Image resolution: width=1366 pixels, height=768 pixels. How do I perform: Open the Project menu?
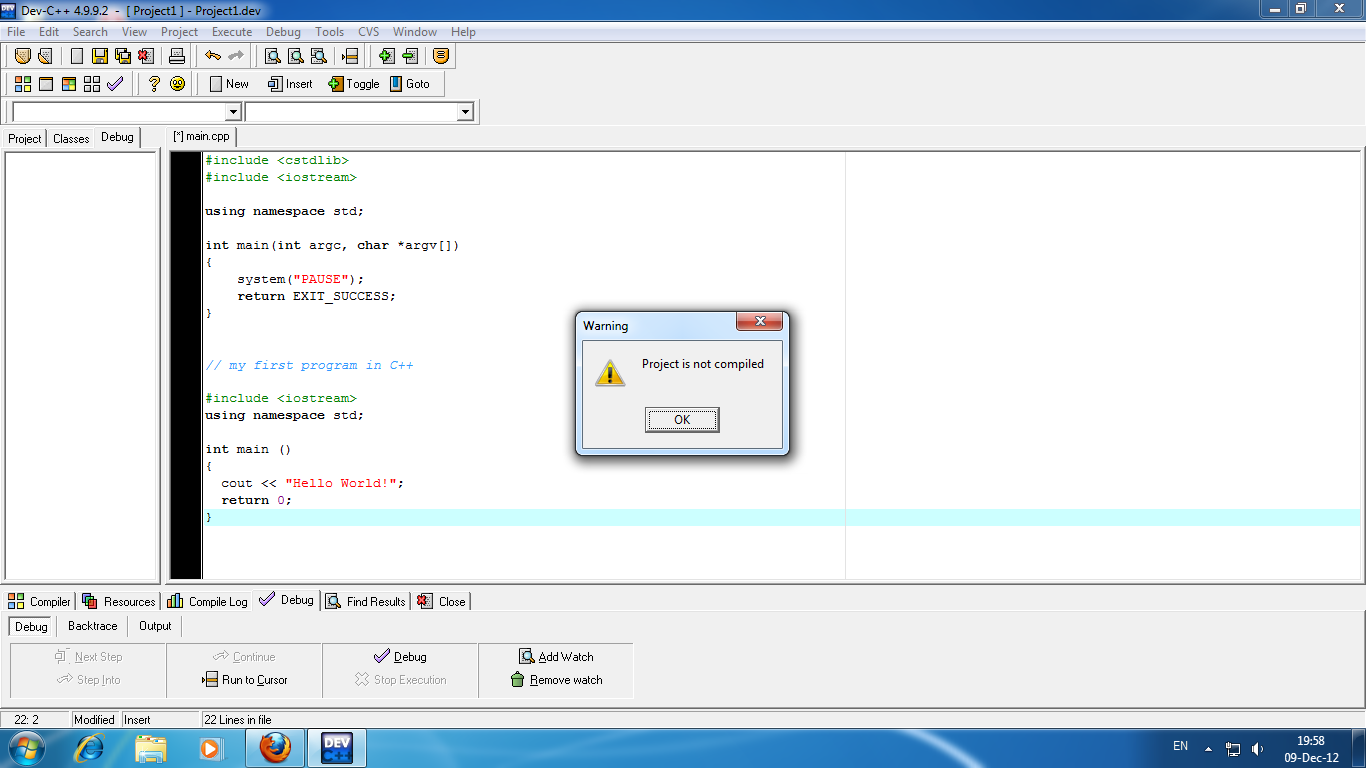coord(180,32)
